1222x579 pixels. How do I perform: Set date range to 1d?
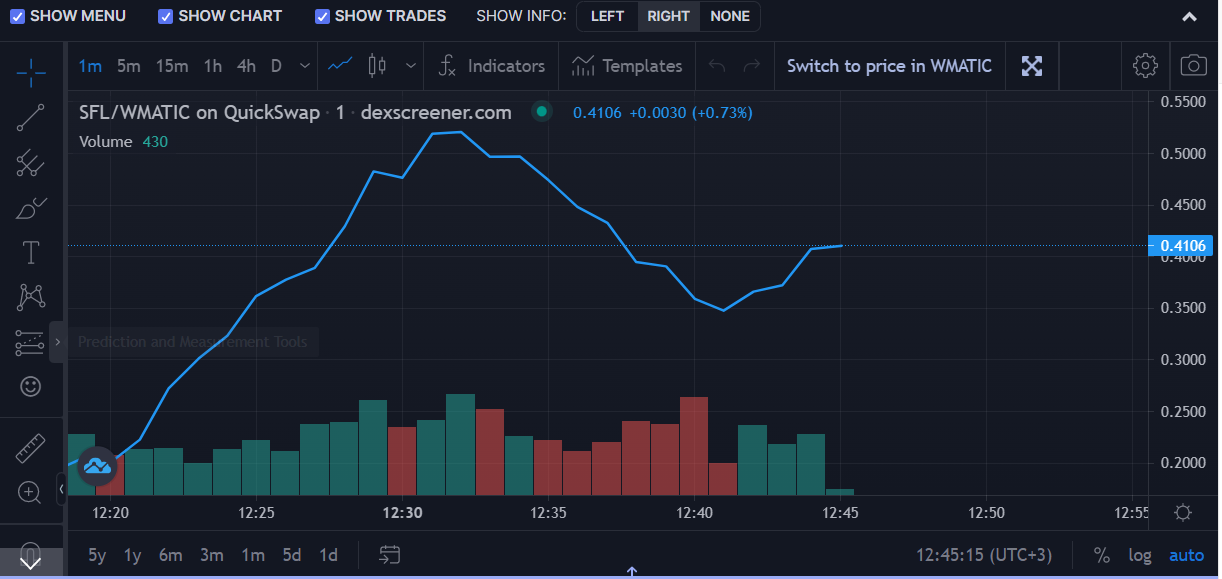pyautogui.click(x=328, y=555)
